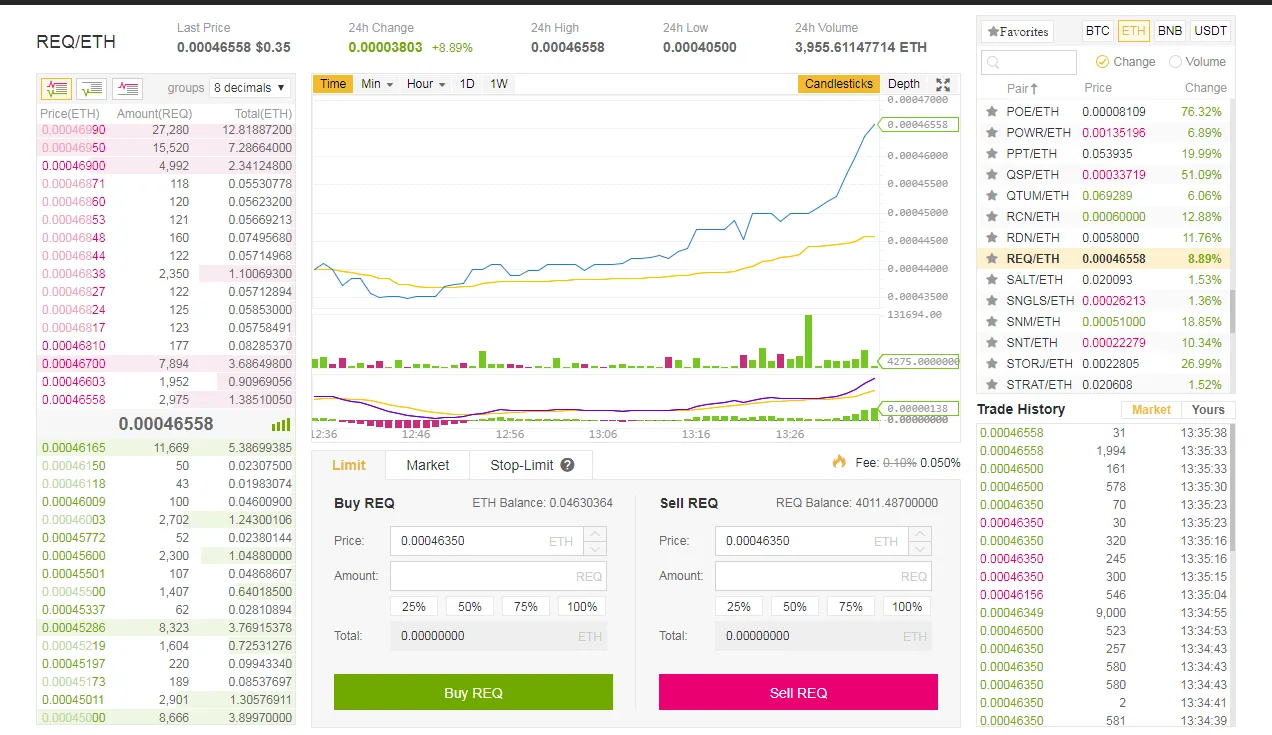Set the sell amount to 75%
This screenshot has height=735, width=1272.
851,606
